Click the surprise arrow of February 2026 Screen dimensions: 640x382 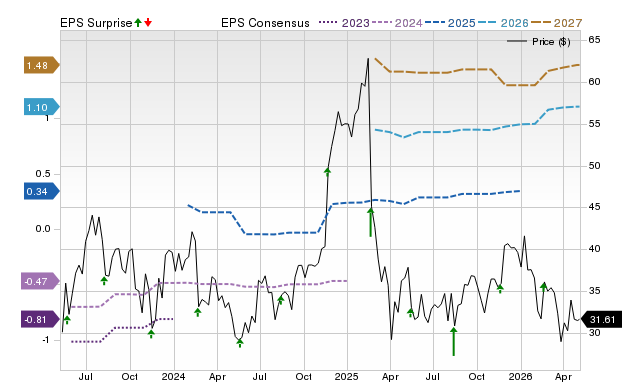coord(544,287)
